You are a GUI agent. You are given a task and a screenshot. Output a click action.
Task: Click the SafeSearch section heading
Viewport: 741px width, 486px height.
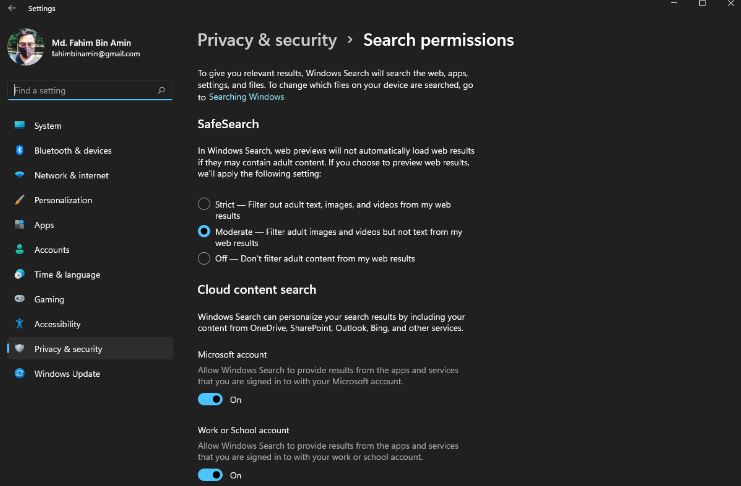(x=228, y=124)
